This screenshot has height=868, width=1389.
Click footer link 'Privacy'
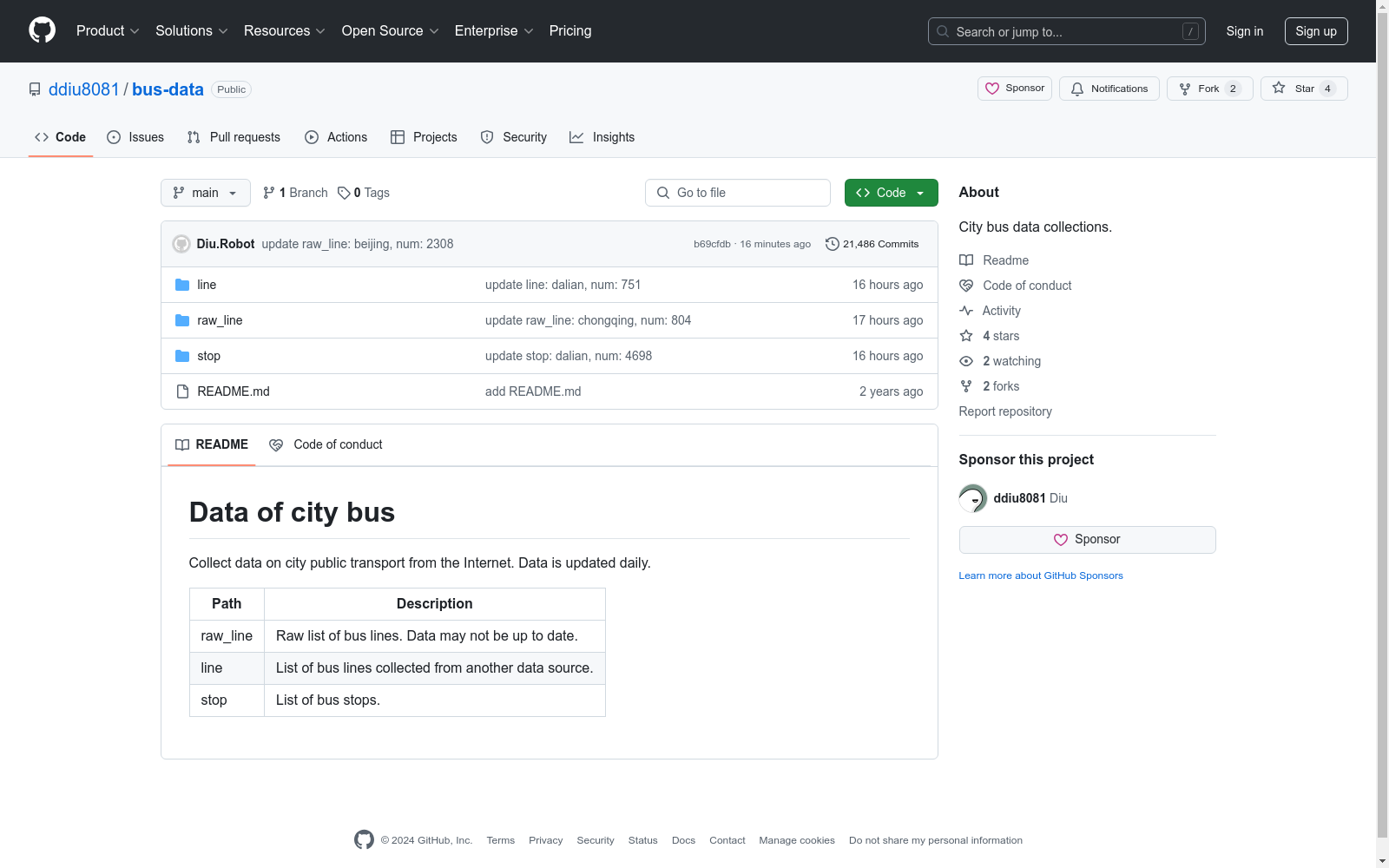546,840
